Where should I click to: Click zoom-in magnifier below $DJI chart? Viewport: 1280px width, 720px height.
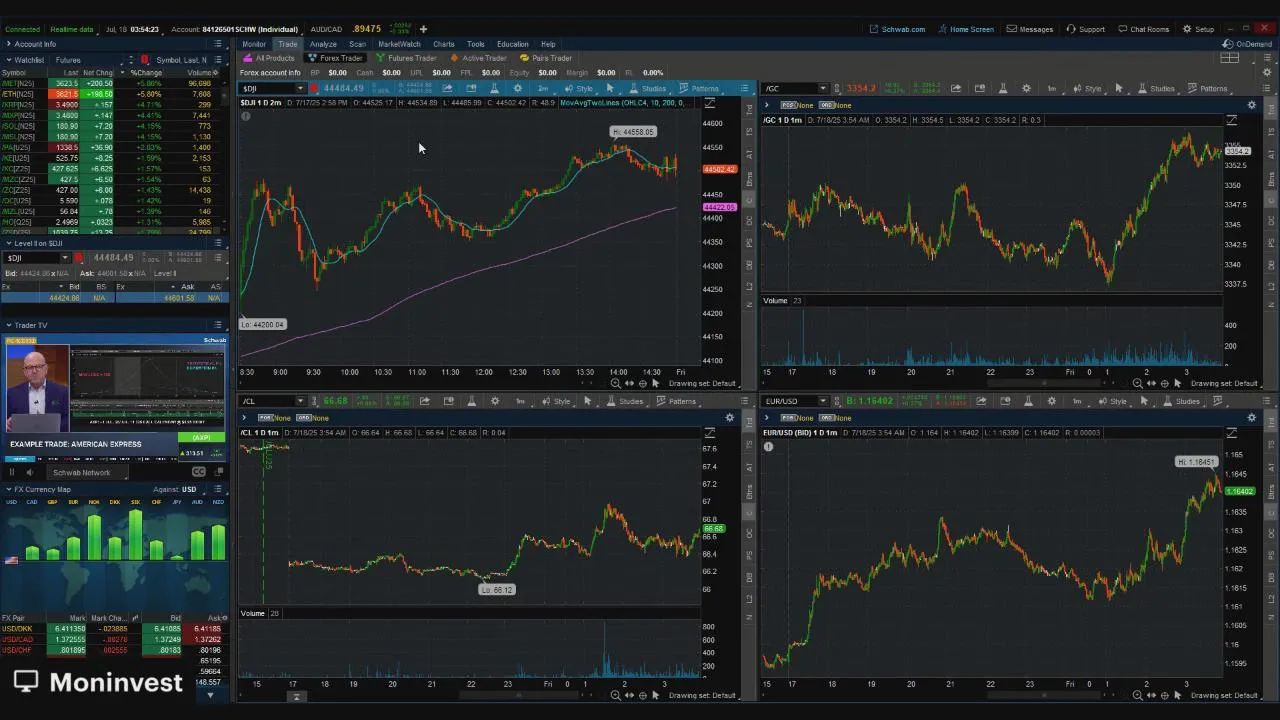615,384
